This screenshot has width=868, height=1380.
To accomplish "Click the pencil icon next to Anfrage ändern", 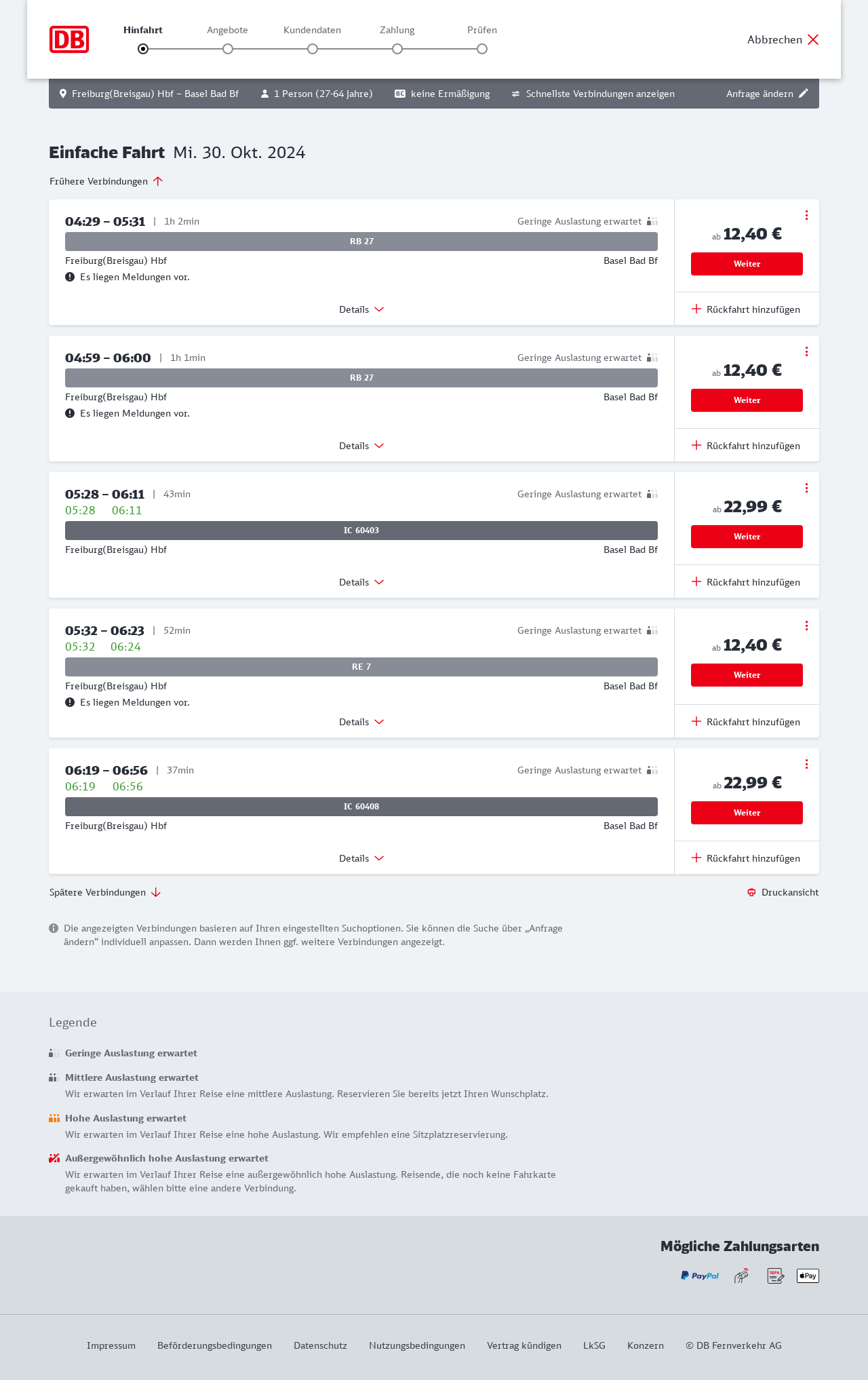I will click(x=804, y=94).
